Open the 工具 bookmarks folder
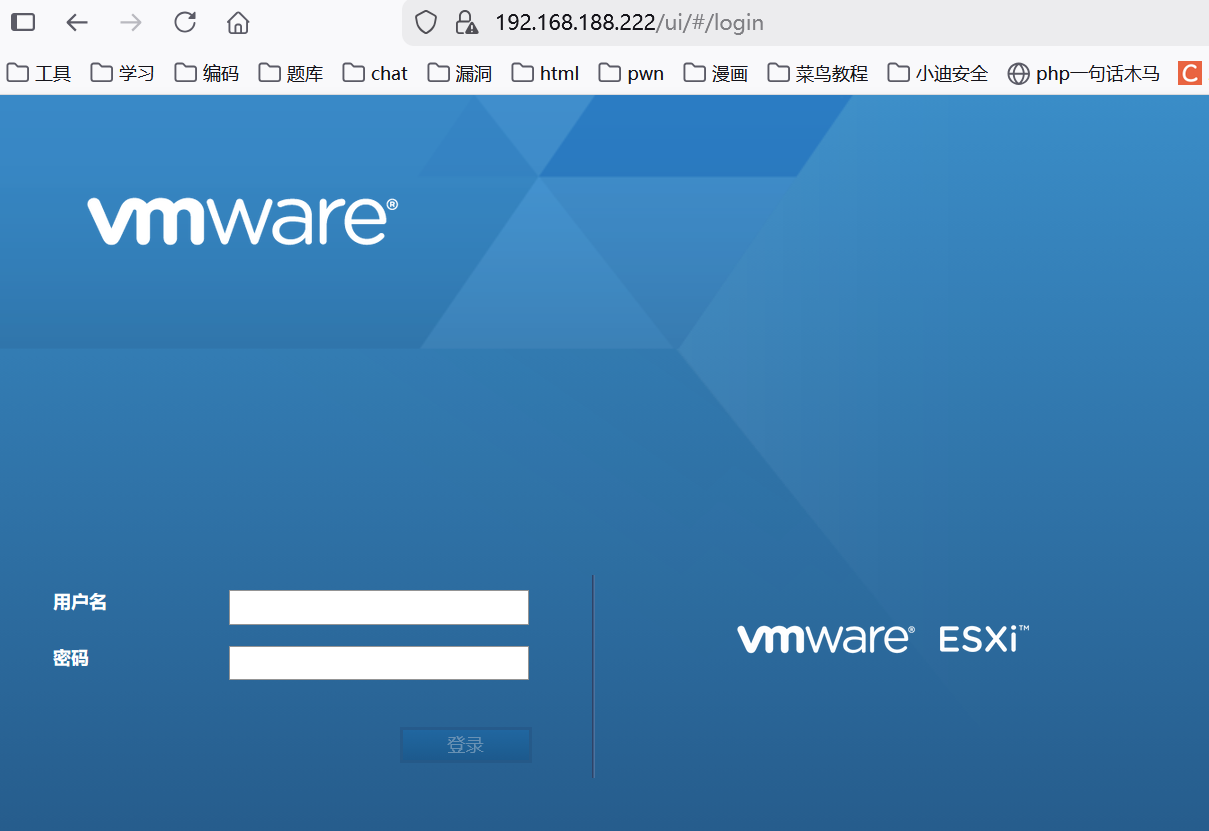The width and height of the screenshot is (1209, 831). (39, 73)
